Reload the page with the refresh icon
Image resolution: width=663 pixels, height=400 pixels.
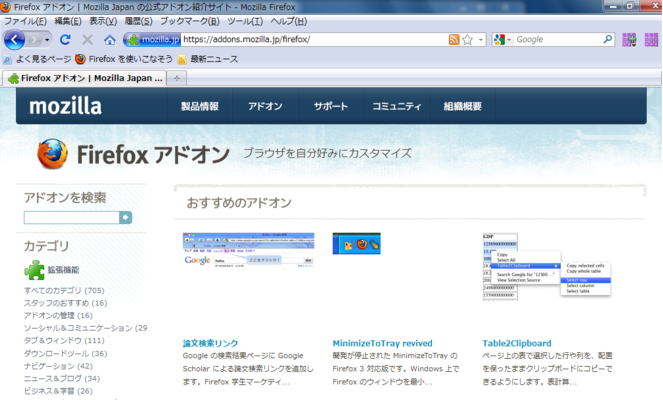pyautogui.click(x=65, y=40)
